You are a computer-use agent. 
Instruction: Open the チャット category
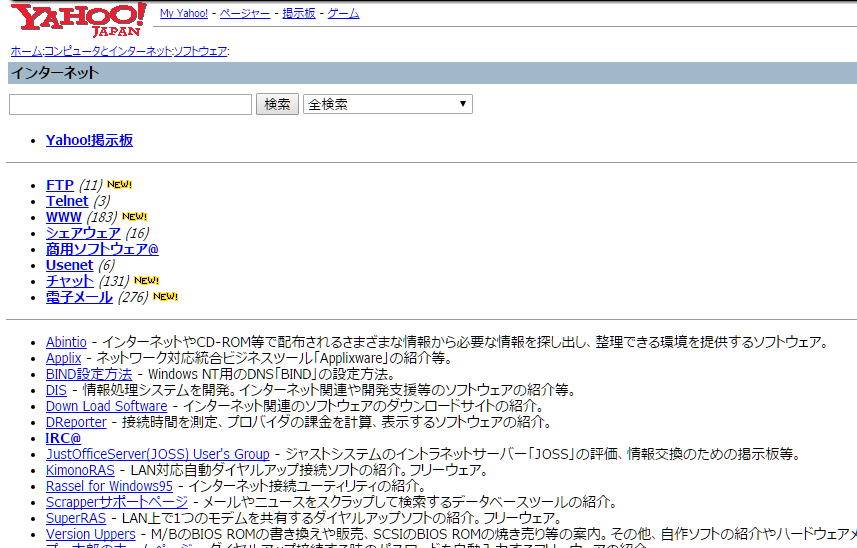[69, 281]
